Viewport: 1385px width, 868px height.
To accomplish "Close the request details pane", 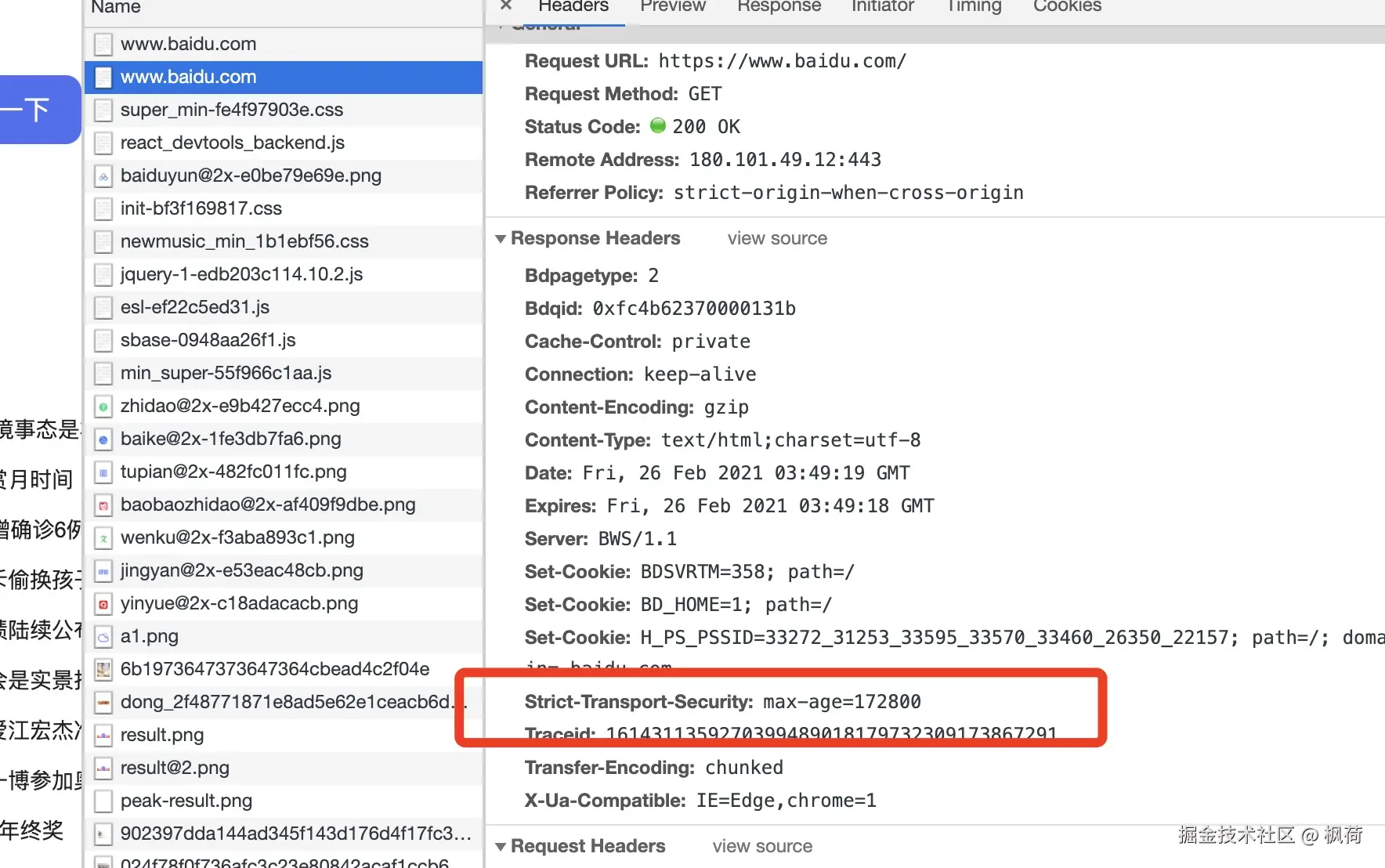I will click(x=506, y=5).
